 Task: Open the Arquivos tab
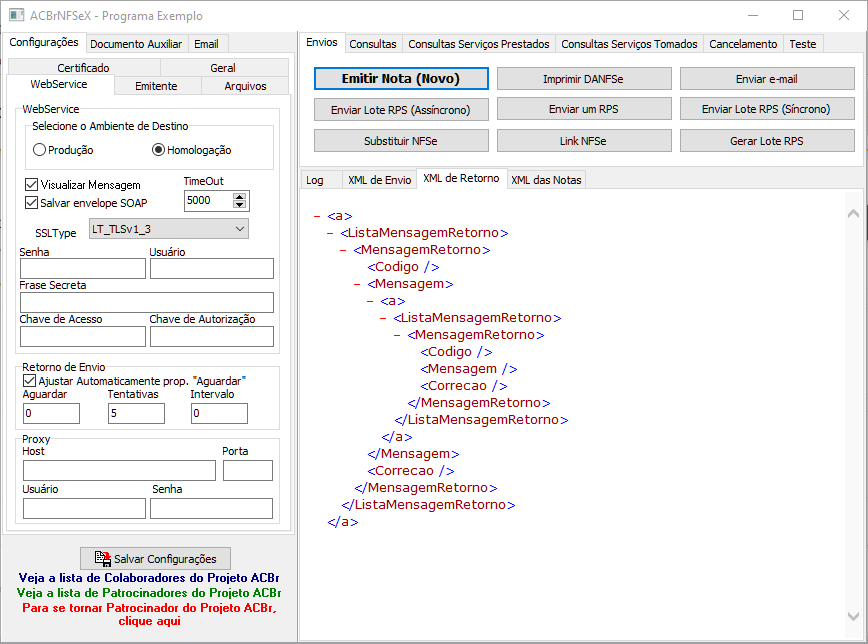pyautogui.click(x=245, y=86)
